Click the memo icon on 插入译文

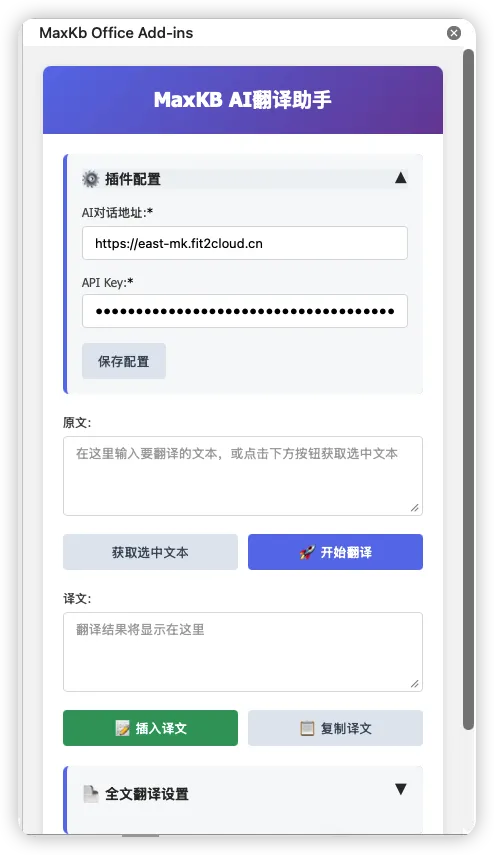pyautogui.click(x=123, y=728)
